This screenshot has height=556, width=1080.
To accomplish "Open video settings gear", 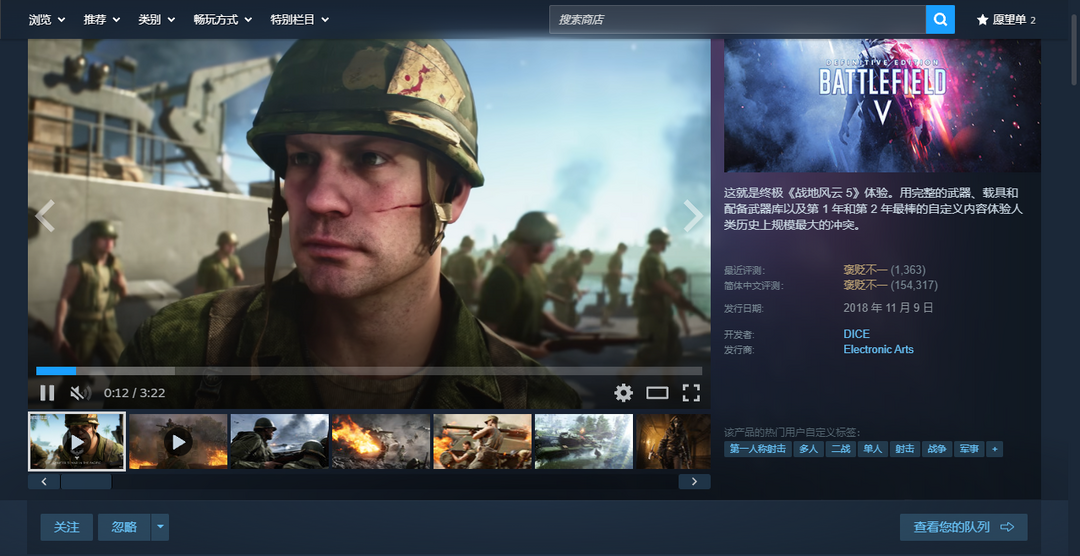I will coord(623,393).
